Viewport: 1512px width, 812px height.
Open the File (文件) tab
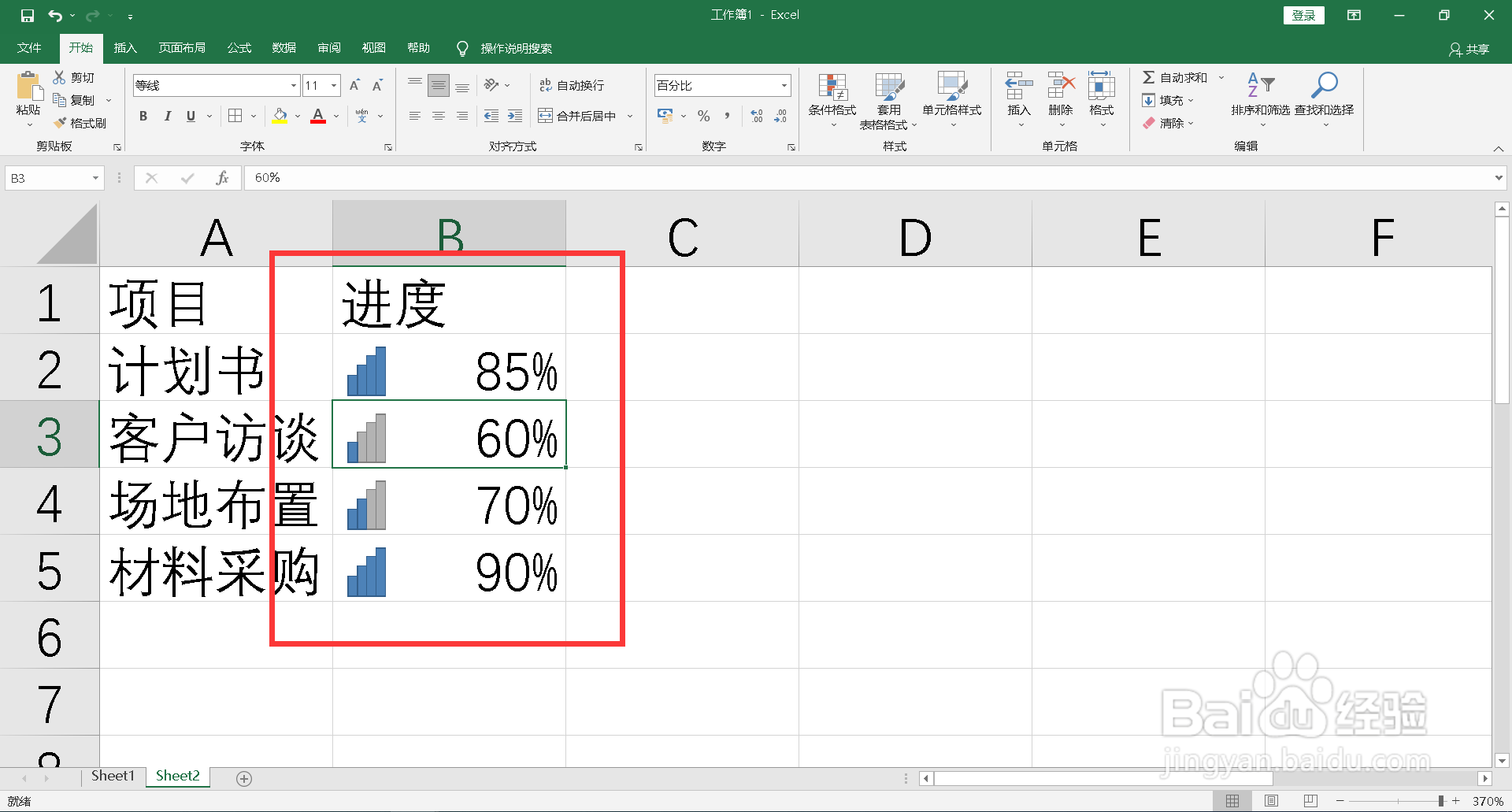pyautogui.click(x=29, y=48)
